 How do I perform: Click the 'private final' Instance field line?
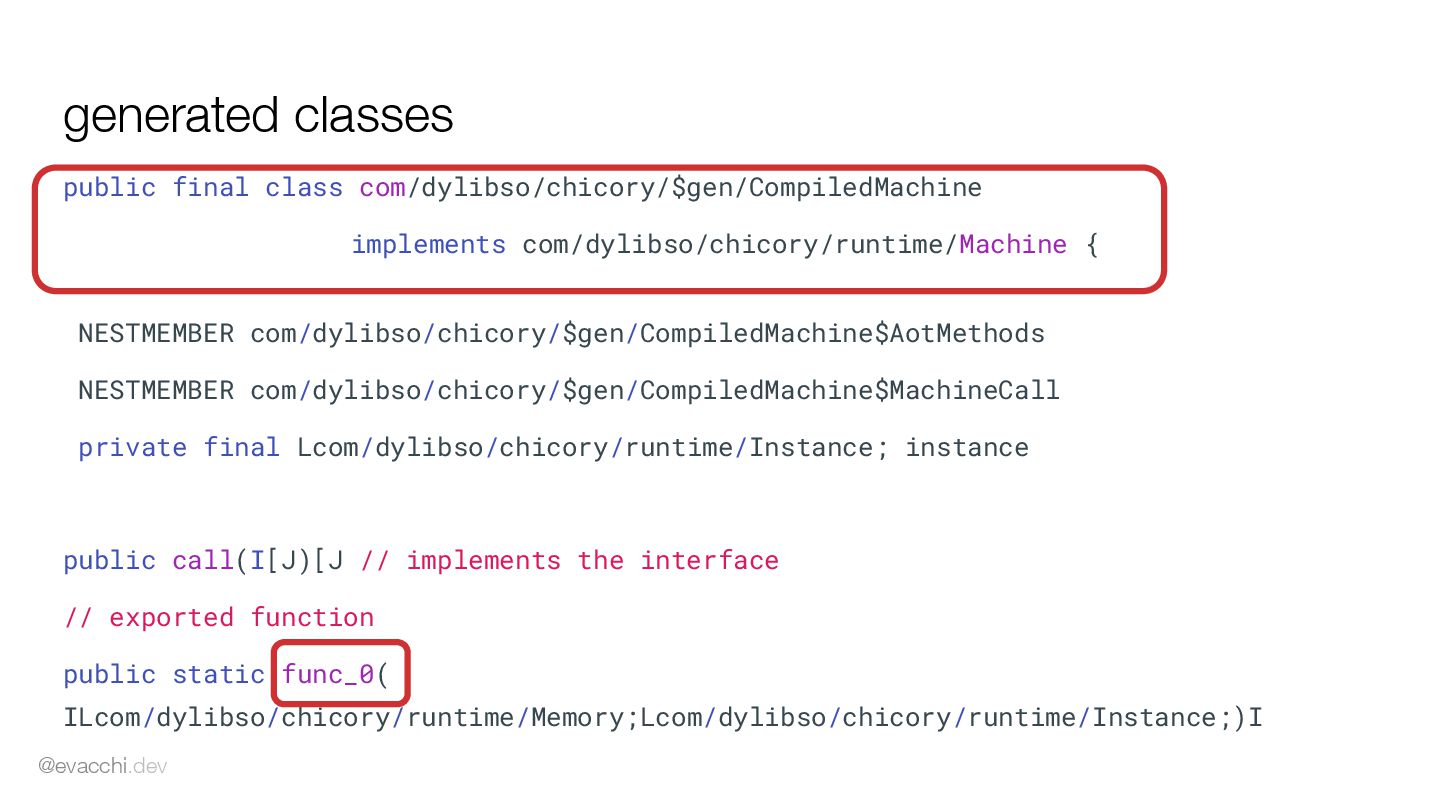click(553, 448)
